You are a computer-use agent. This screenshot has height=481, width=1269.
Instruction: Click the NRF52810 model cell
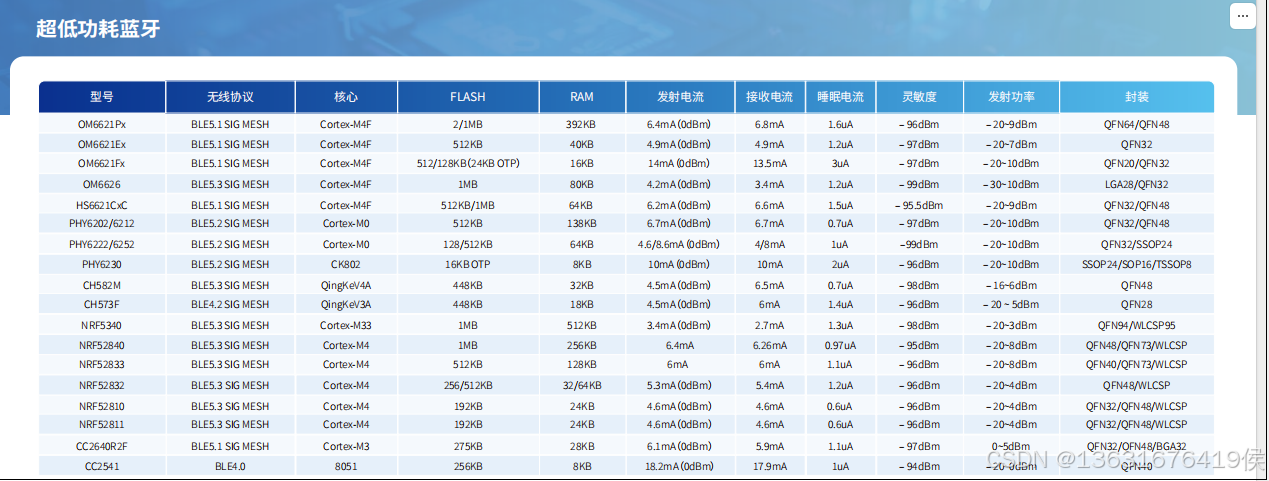[102, 406]
